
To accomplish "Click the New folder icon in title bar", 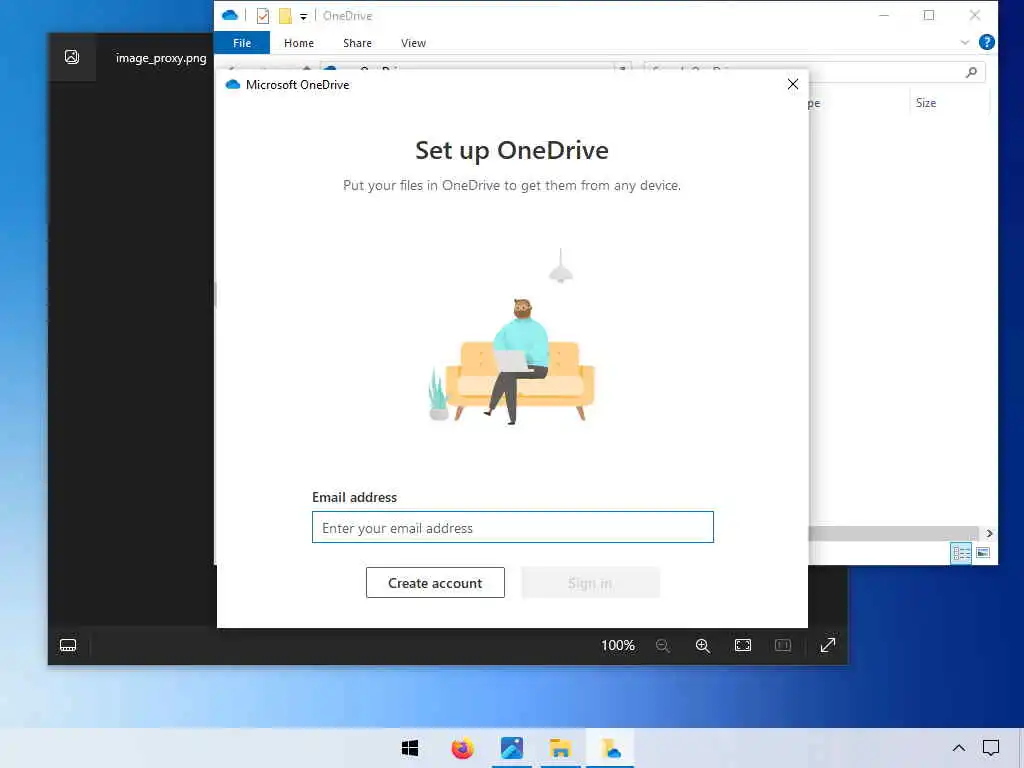I will (x=285, y=16).
